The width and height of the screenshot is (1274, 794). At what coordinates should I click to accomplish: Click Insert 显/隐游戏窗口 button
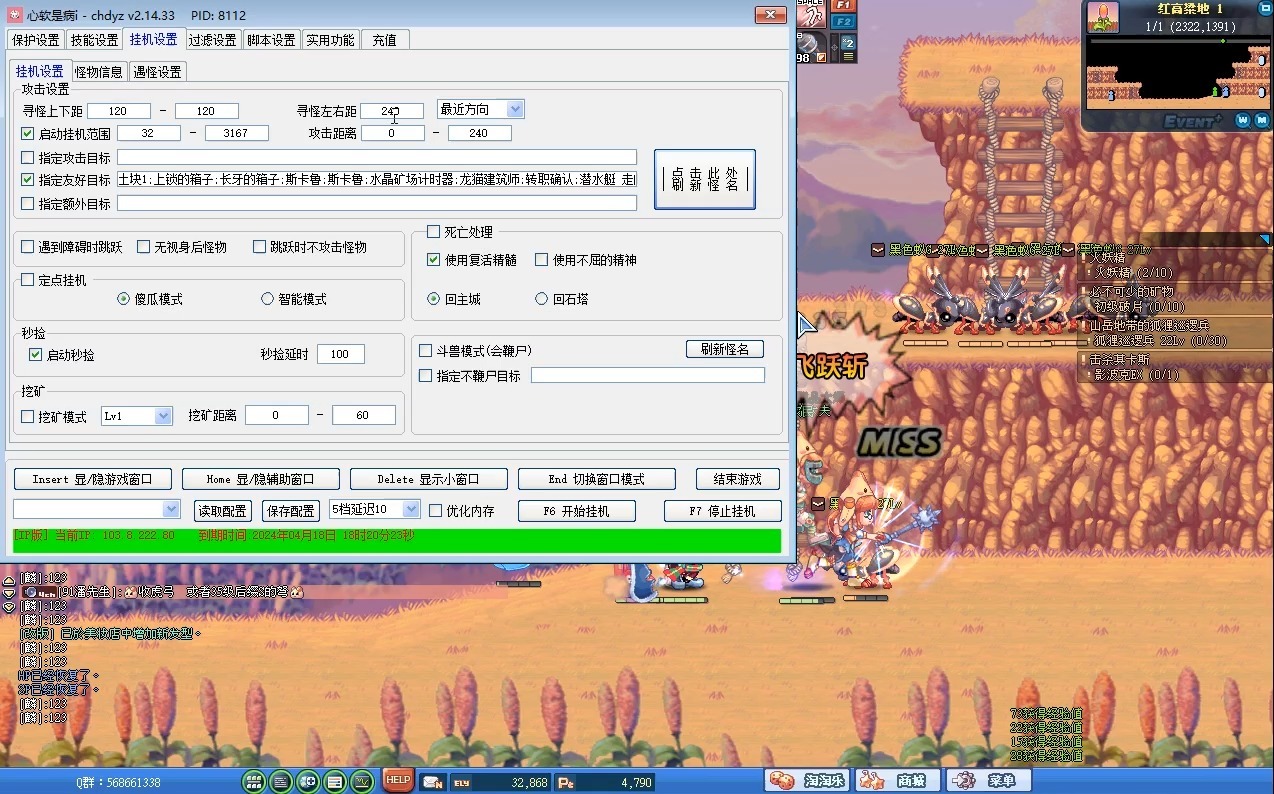[x=93, y=479]
